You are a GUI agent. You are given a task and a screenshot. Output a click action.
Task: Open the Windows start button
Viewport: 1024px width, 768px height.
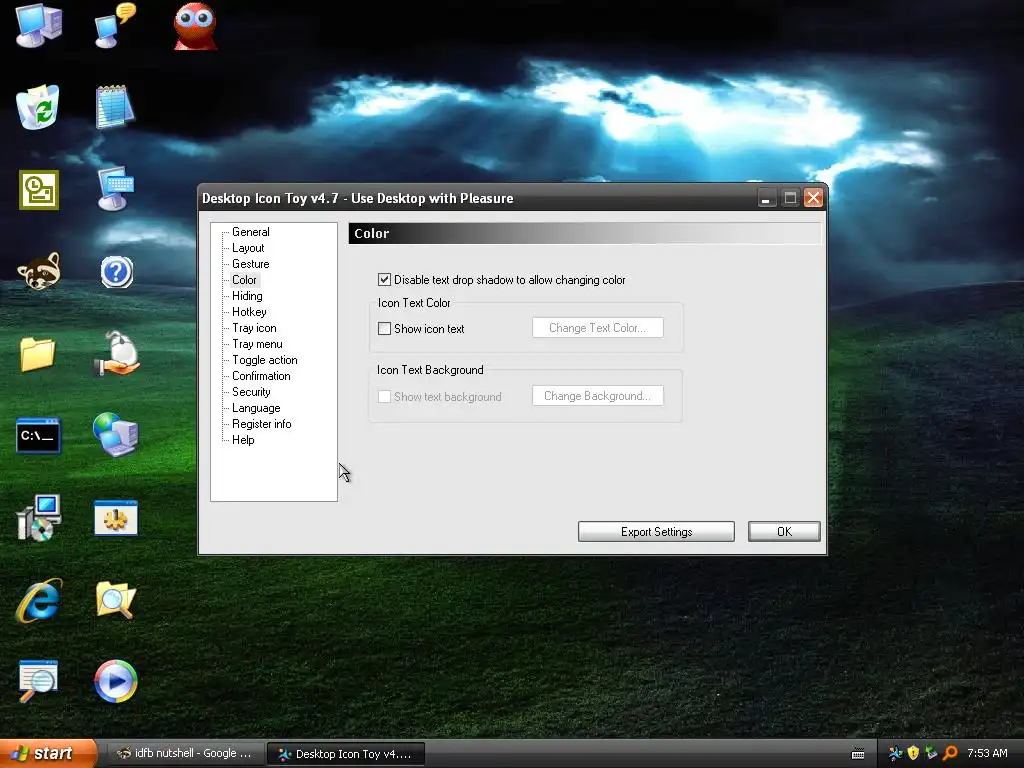(x=48, y=754)
